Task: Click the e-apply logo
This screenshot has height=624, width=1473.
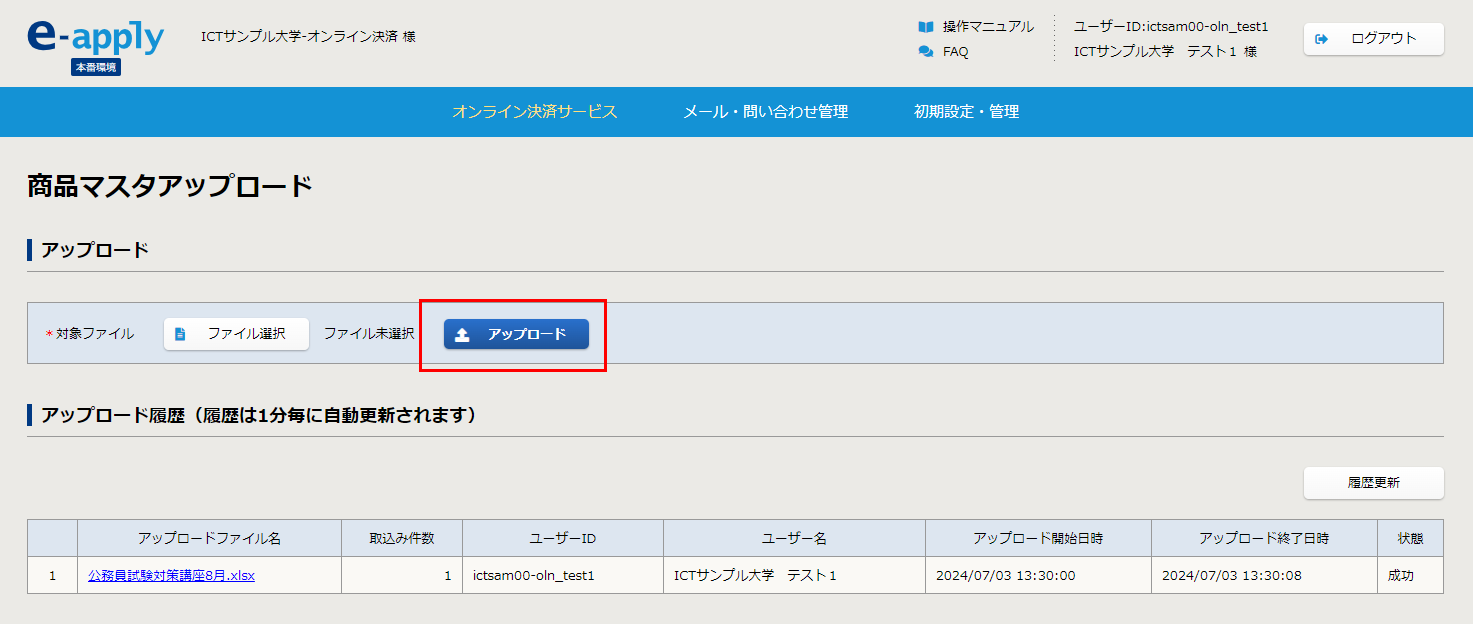Action: pos(95,36)
